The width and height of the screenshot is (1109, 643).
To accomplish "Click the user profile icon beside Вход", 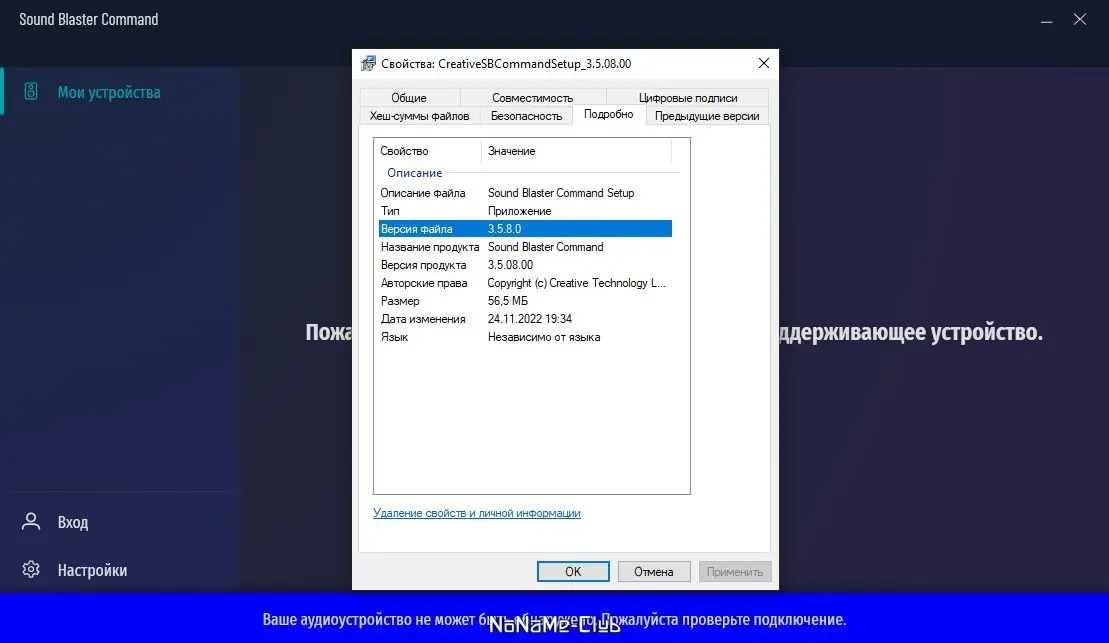I will [x=30, y=521].
